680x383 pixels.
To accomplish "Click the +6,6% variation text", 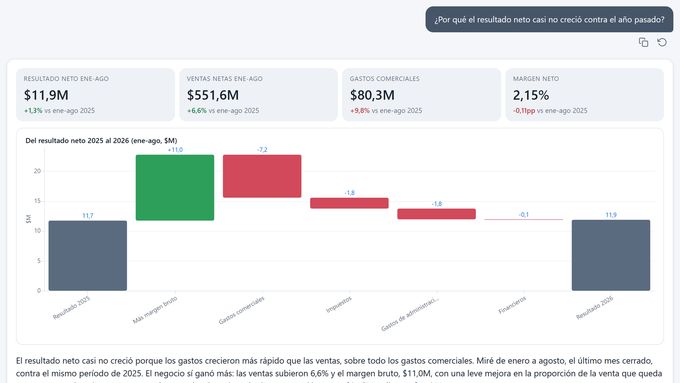I will [x=196, y=111].
